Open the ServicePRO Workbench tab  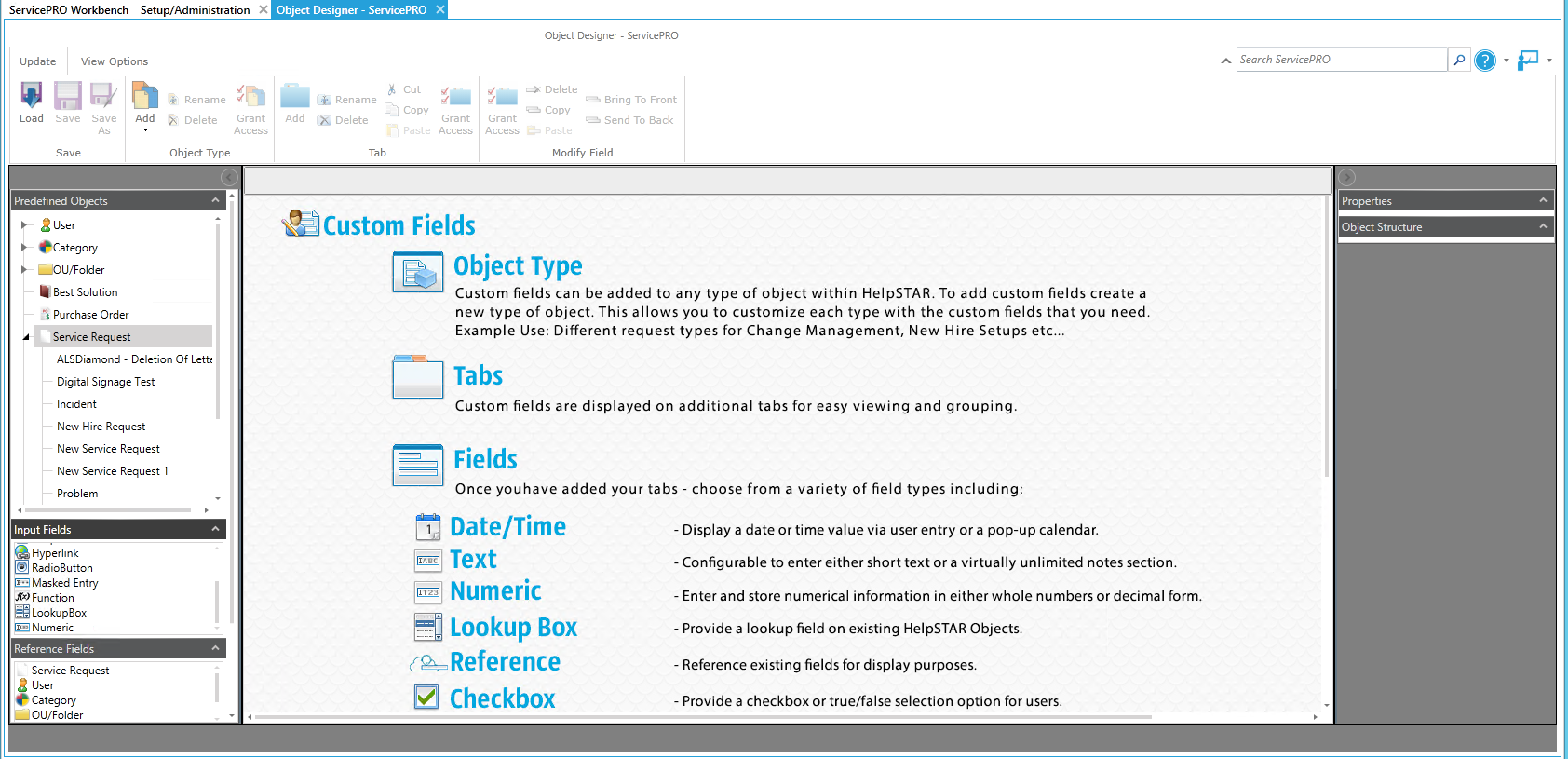coord(69,9)
